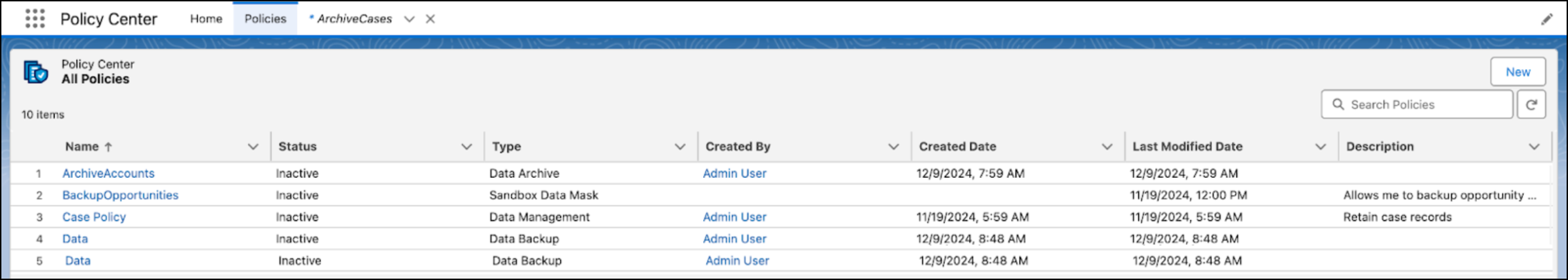
Task: Open the BackupOpportunities policy
Action: (x=120, y=195)
